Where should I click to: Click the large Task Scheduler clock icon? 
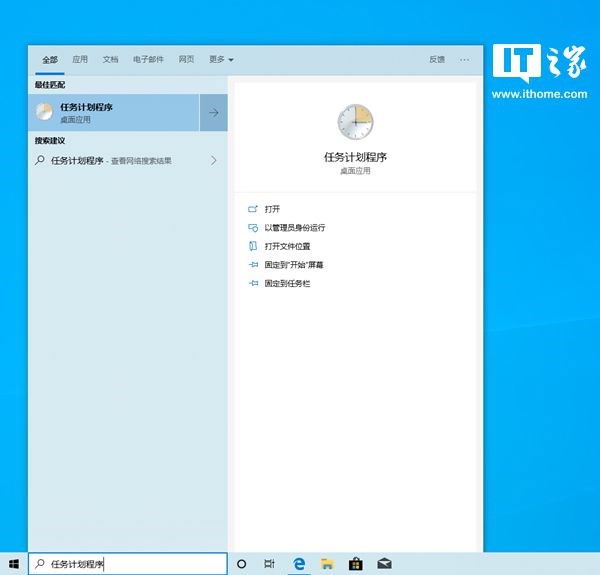pos(355,122)
